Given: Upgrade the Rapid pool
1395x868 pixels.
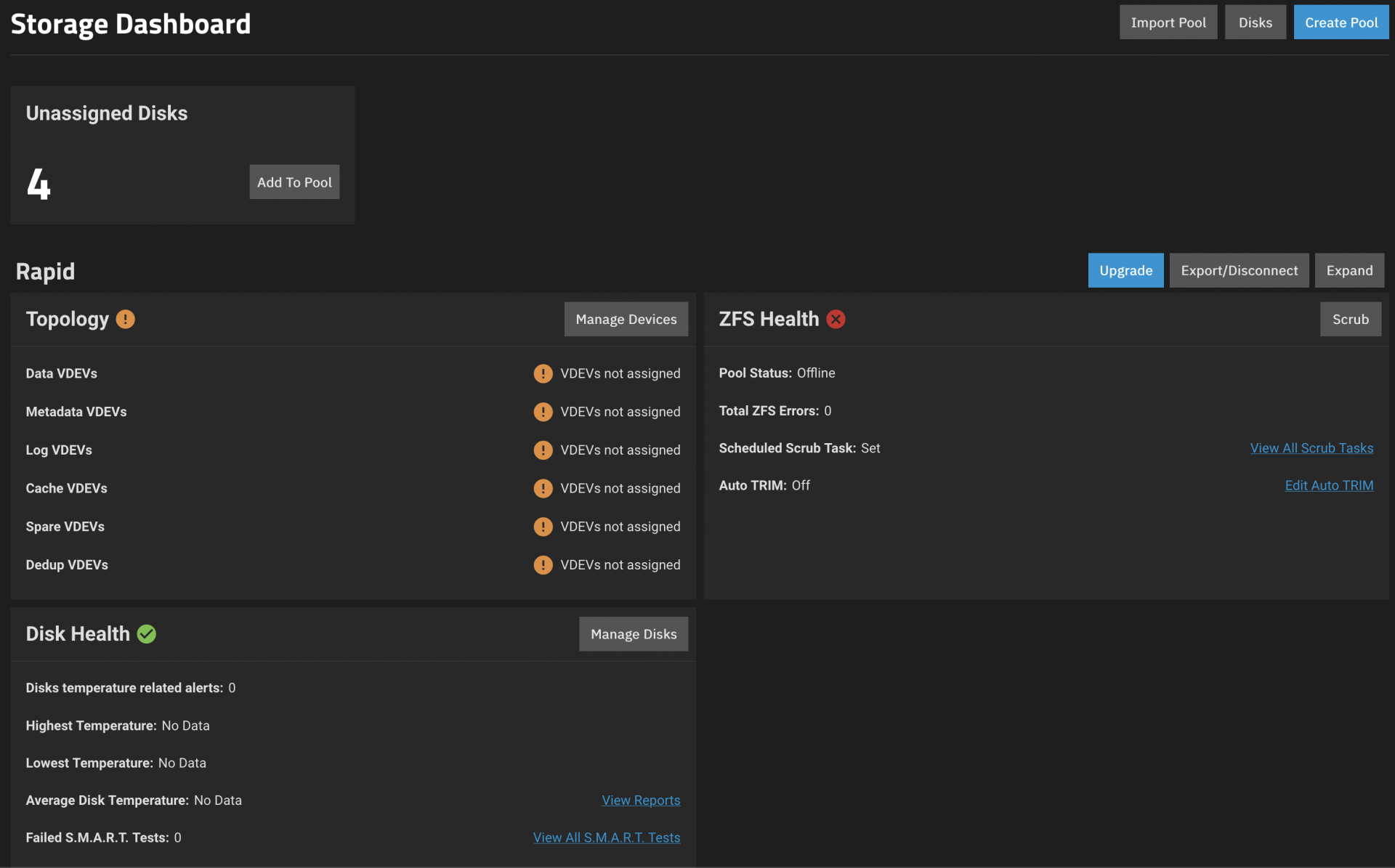Looking at the screenshot, I should (1125, 270).
